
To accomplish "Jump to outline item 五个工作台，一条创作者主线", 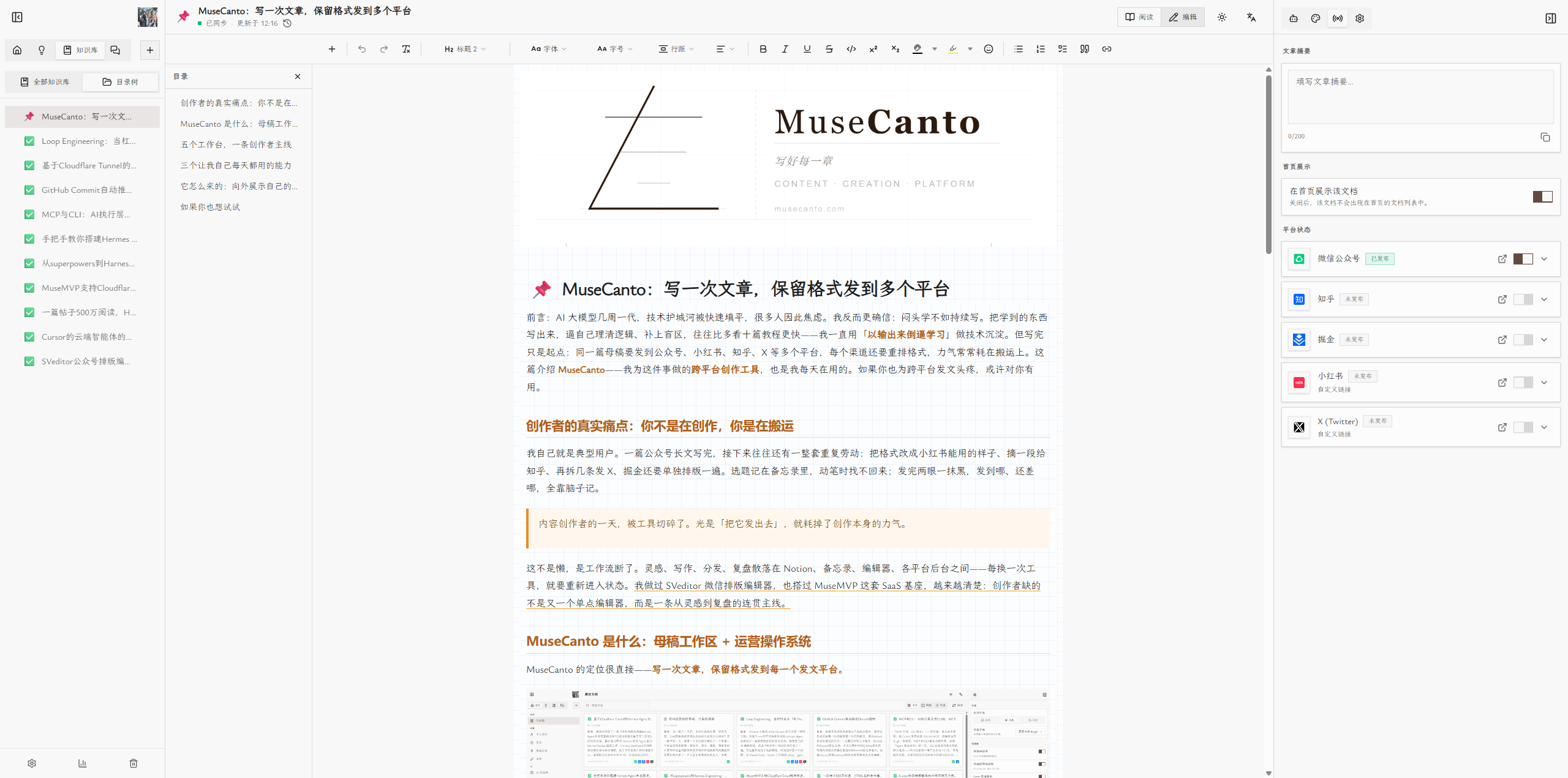I will pos(236,144).
